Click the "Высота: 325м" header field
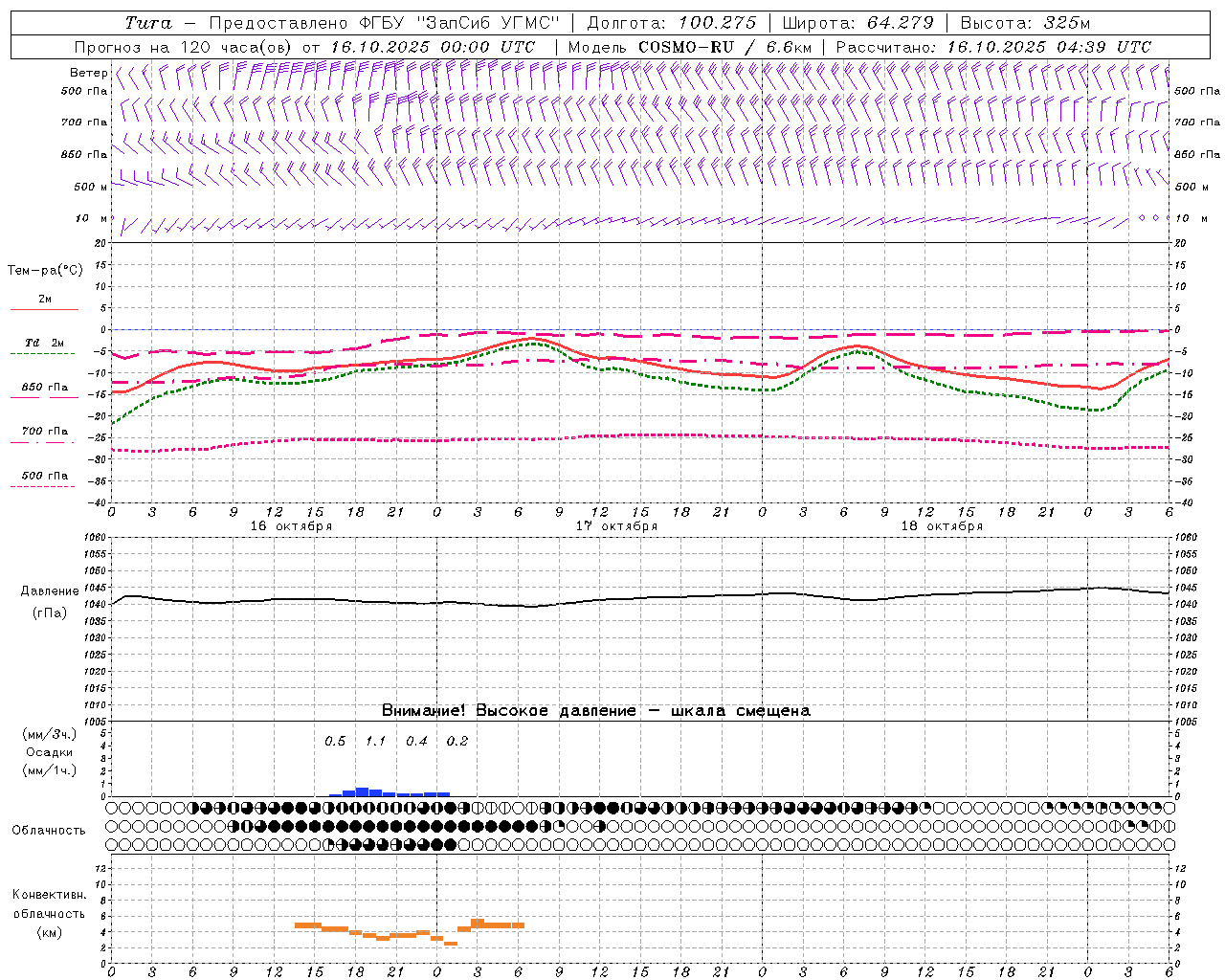 point(1025,23)
